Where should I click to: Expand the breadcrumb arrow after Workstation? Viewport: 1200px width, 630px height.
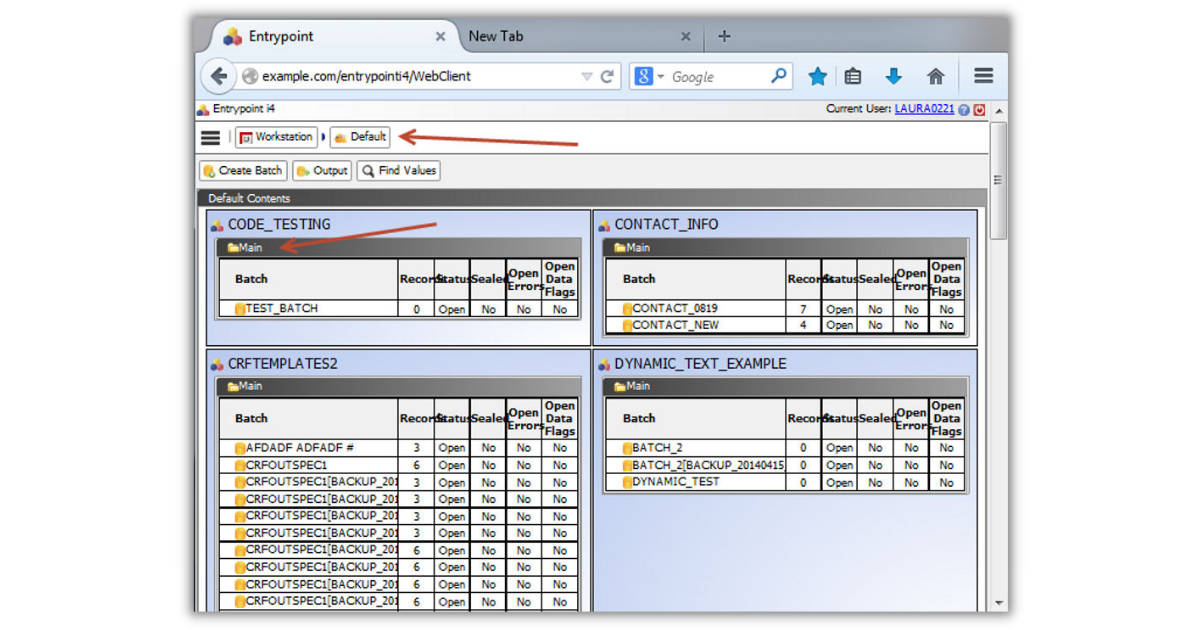323,137
